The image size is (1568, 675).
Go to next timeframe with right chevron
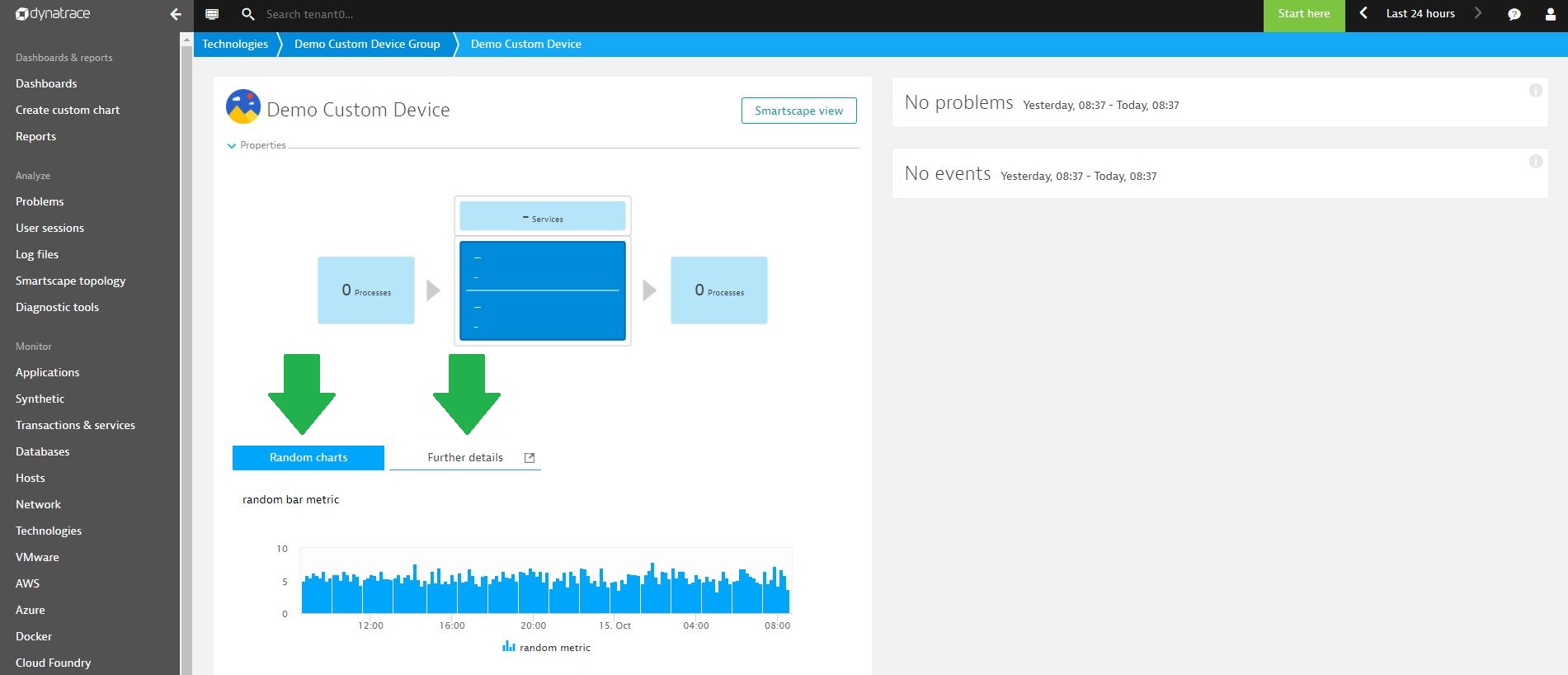pyautogui.click(x=1478, y=13)
